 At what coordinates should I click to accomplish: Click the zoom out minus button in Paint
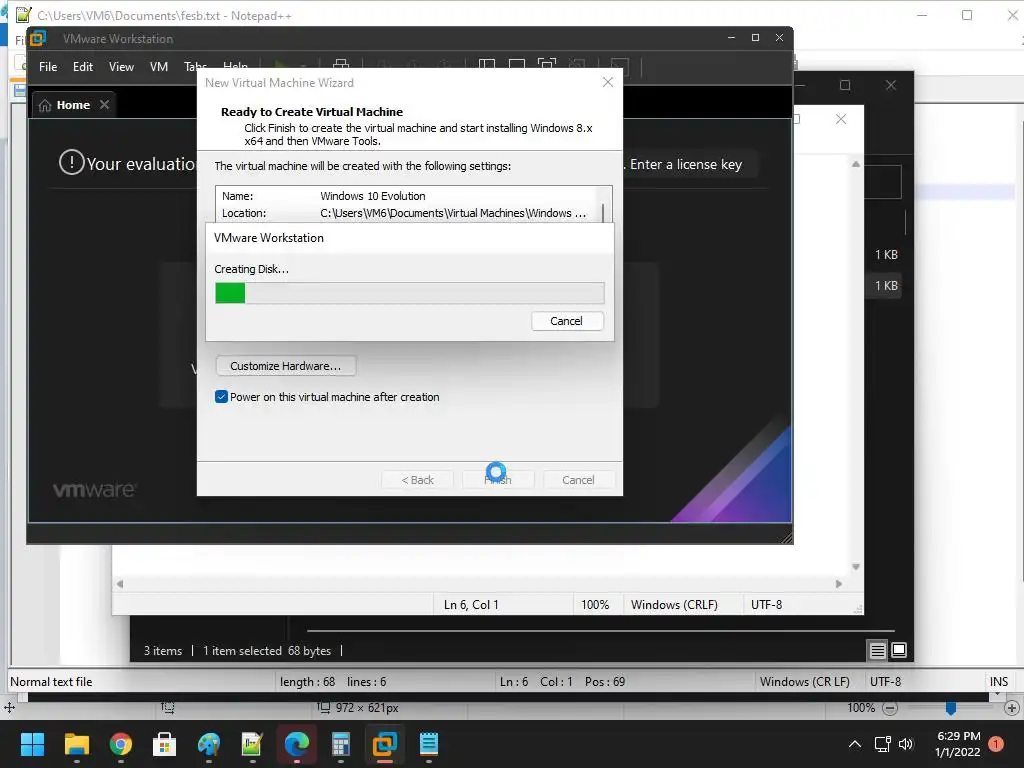click(x=889, y=708)
